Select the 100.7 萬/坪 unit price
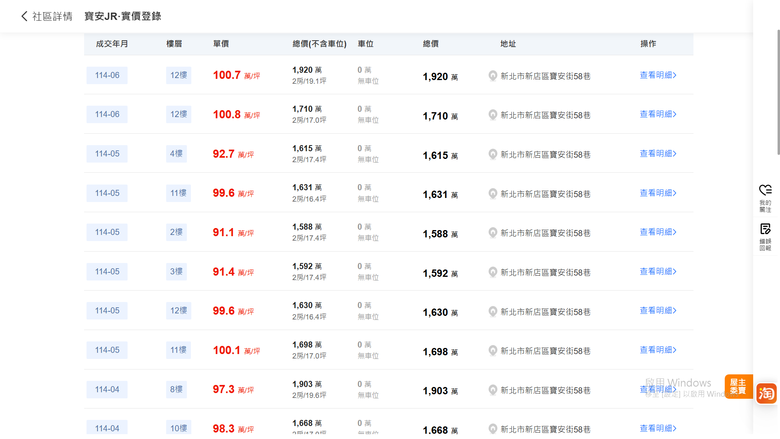The width and height of the screenshot is (780, 439). point(236,75)
